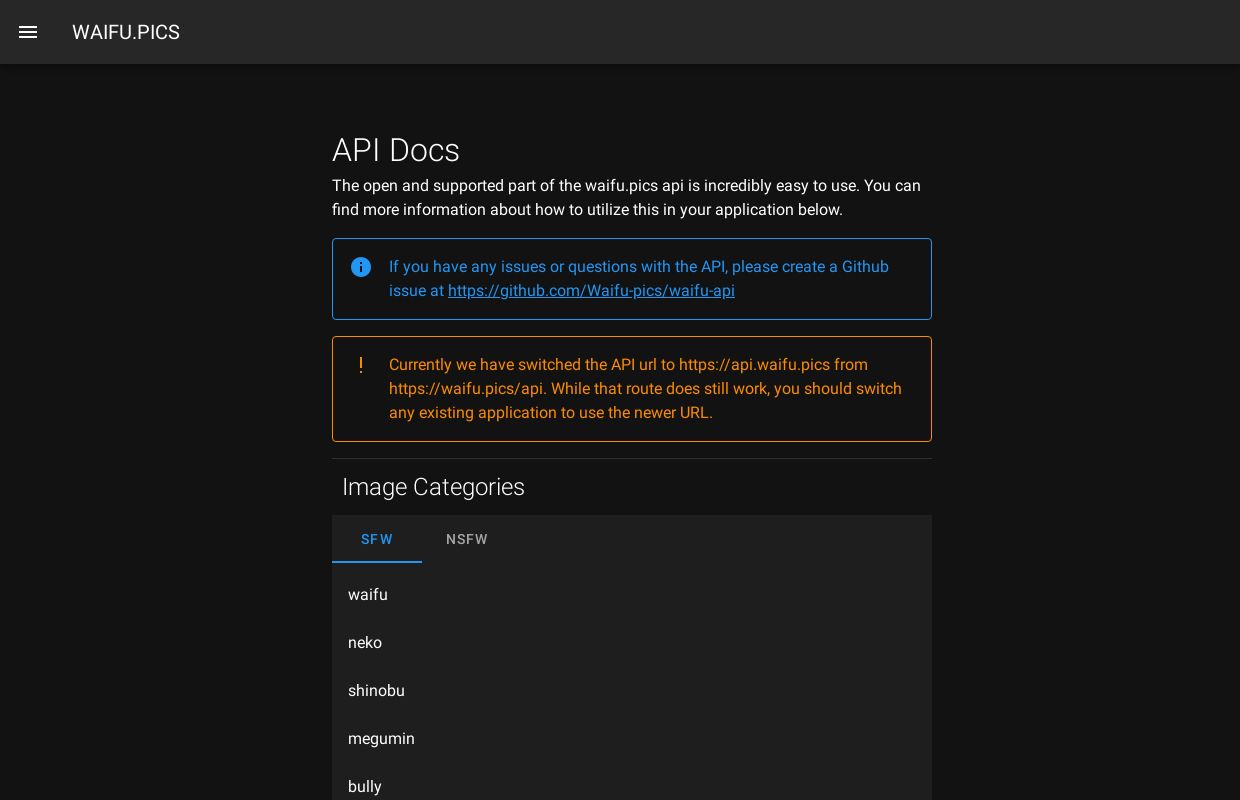Open the hamburger navigation menu
Screen dimensions: 1240x800
click(x=28, y=32)
